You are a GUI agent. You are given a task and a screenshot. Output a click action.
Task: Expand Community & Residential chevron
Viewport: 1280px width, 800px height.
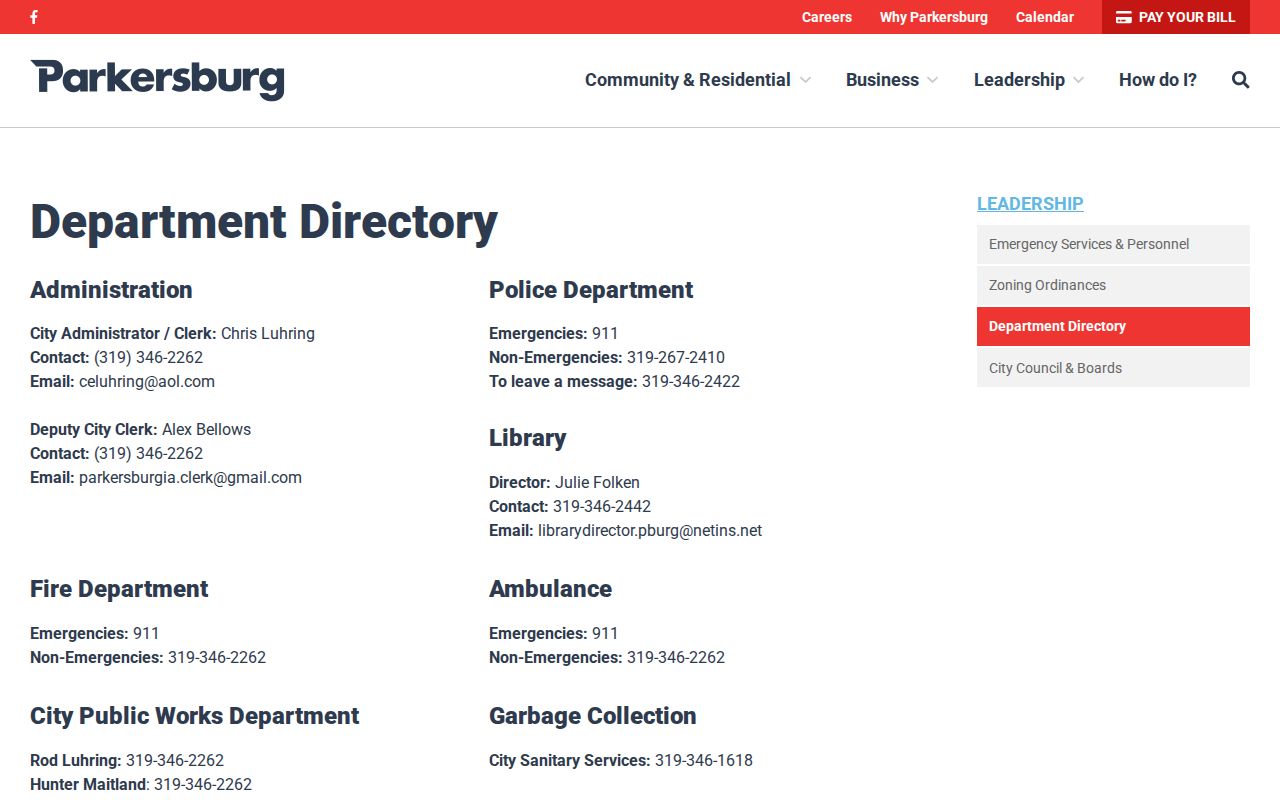click(x=805, y=80)
